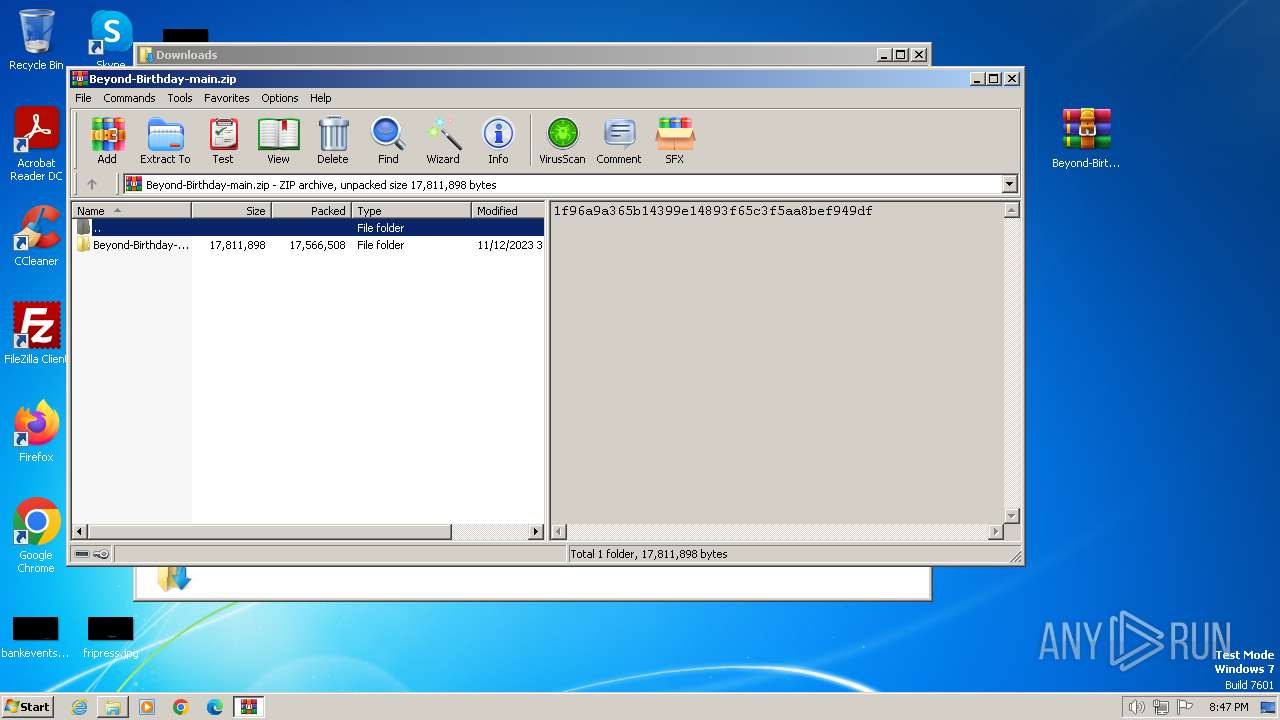Open the Help menu
This screenshot has height=720, width=1280.
(320, 98)
